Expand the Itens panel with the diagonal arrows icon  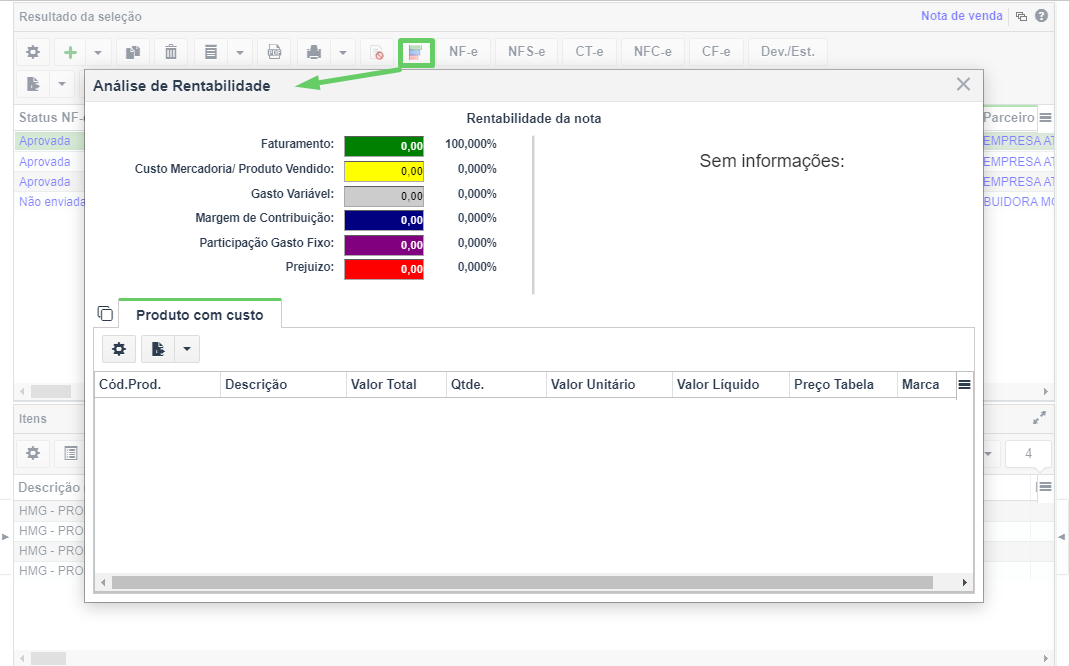coord(1039,418)
